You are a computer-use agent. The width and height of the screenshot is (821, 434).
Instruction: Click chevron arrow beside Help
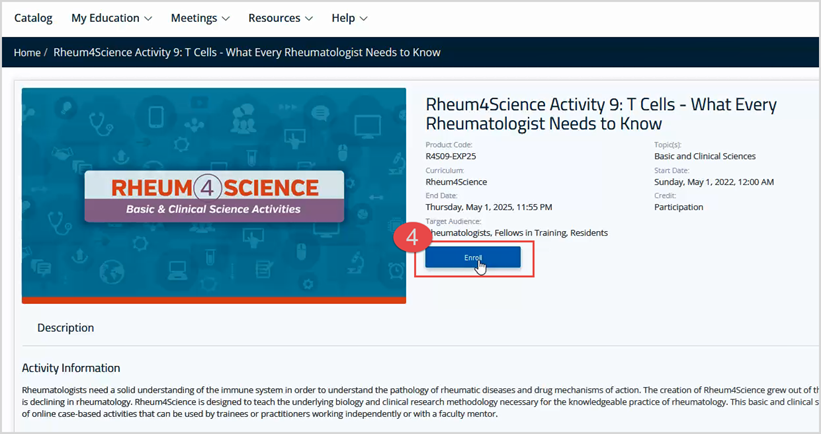(363, 18)
